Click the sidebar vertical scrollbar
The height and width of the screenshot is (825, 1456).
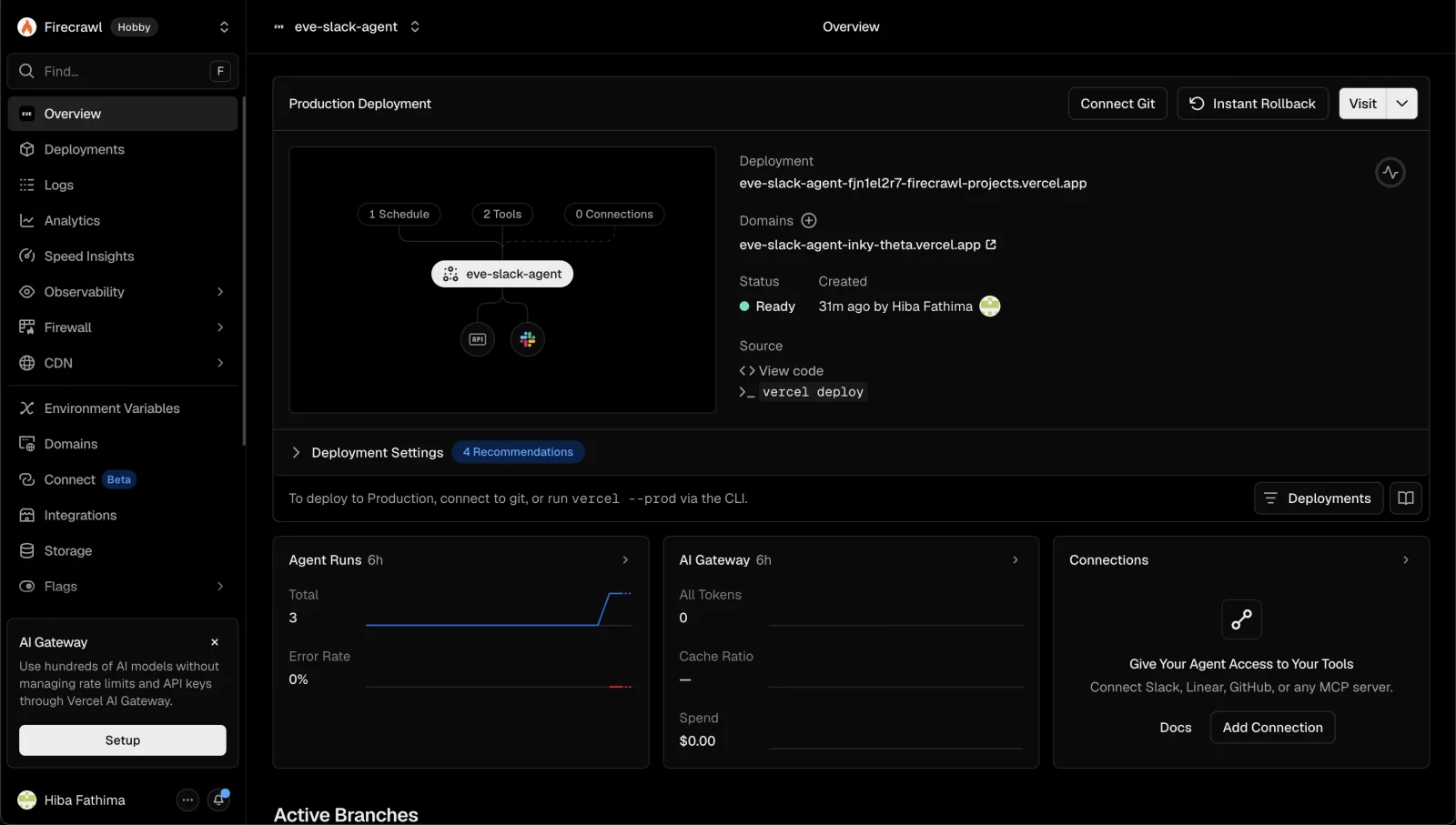[243, 271]
